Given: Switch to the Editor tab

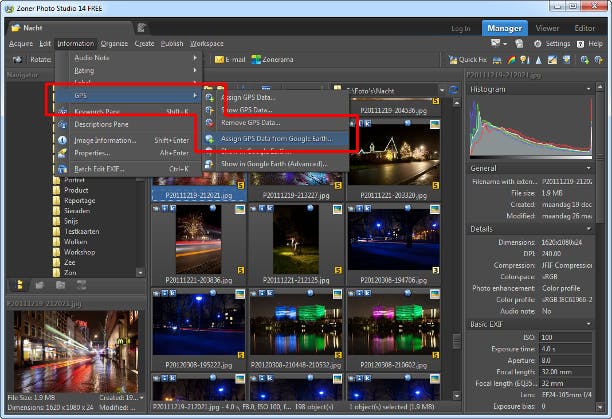Looking at the screenshot, I should (x=584, y=29).
